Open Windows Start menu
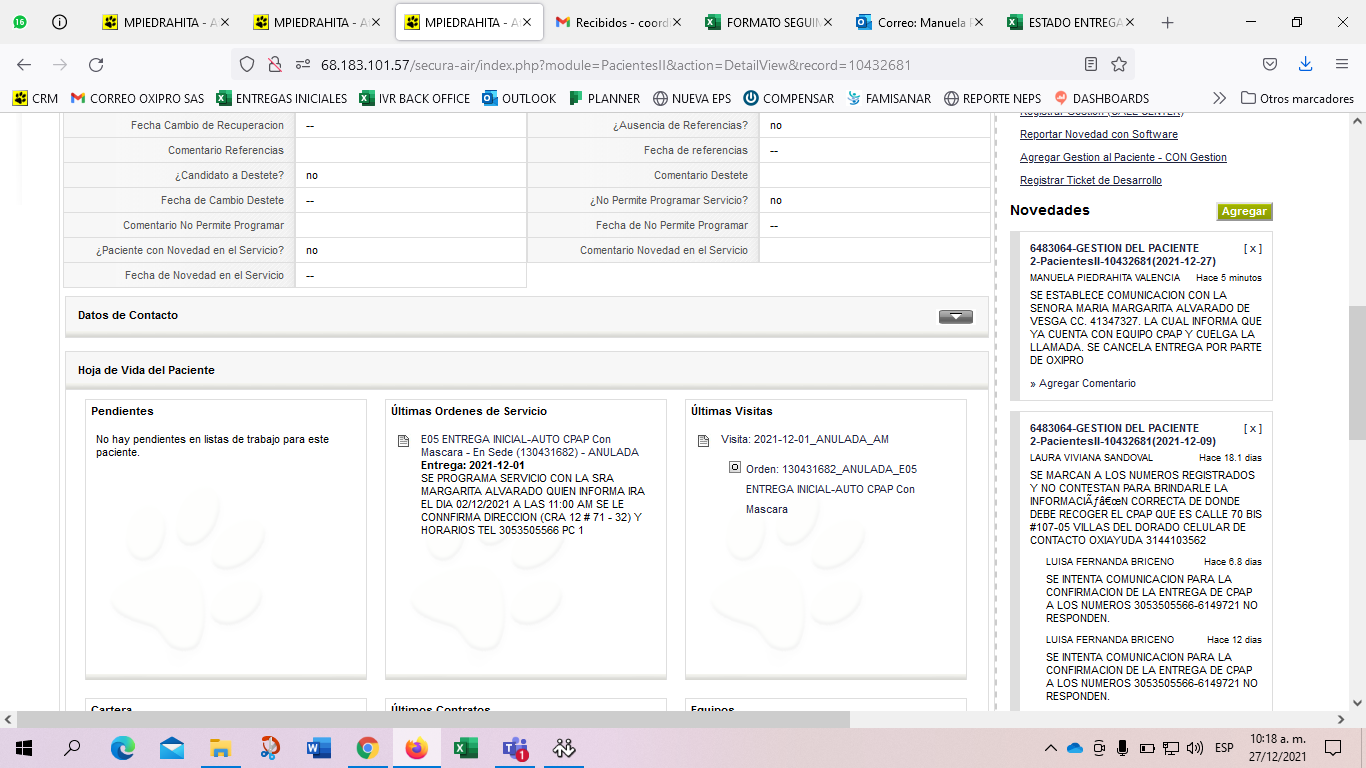Screen dimensions: 1366x768 tap(24, 747)
